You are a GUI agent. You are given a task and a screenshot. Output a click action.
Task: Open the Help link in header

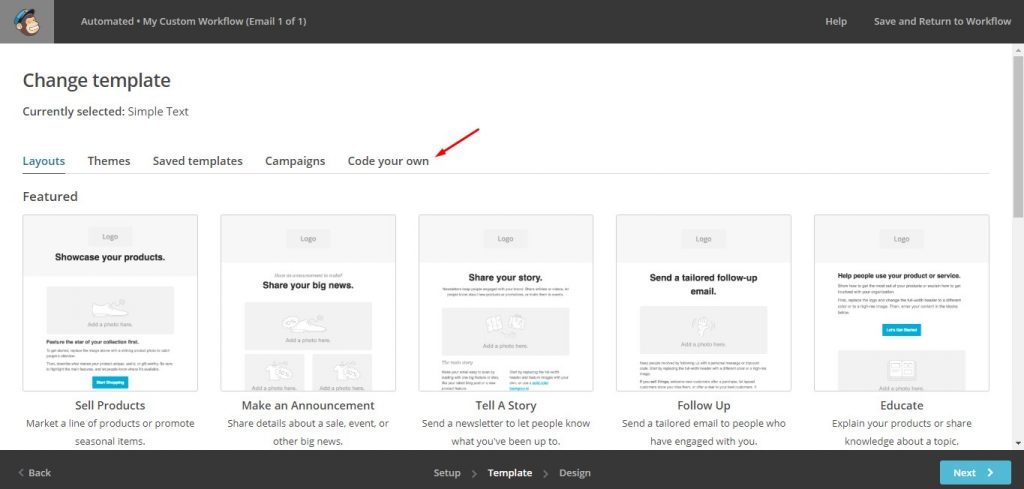pyautogui.click(x=836, y=22)
